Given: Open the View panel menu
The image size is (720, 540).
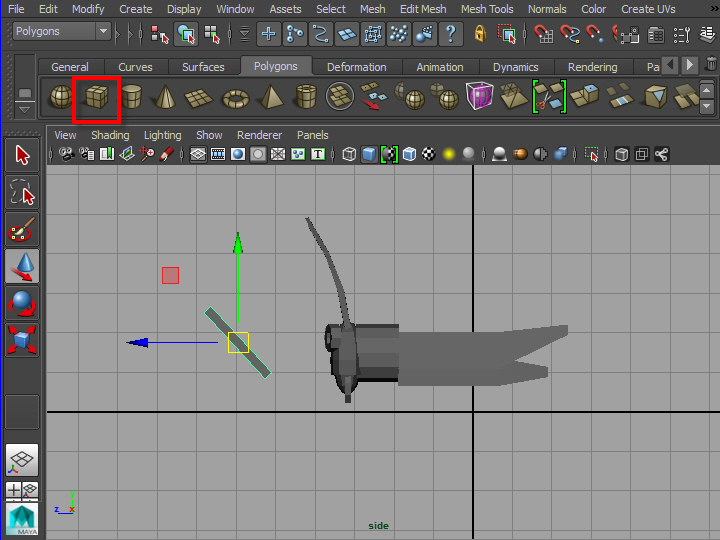Looking at the screenshot, I should click(65, 135).
